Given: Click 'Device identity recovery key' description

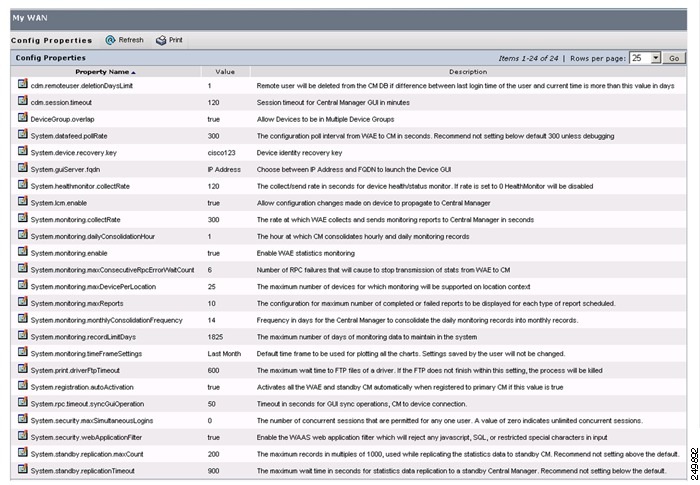Looking at the screenshot, I should pos(300,153).
